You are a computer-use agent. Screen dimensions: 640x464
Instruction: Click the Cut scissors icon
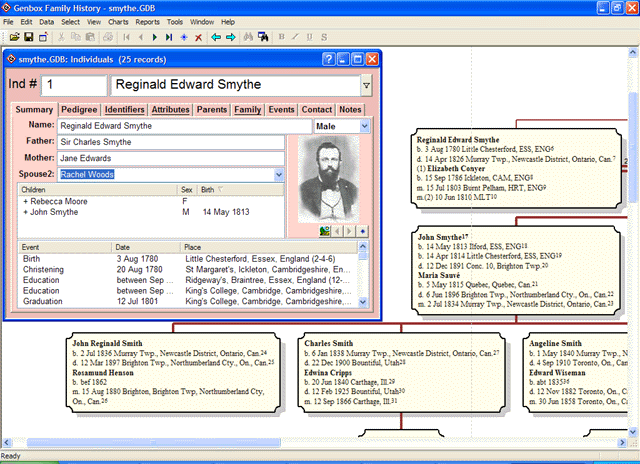[x=61, y=37]
